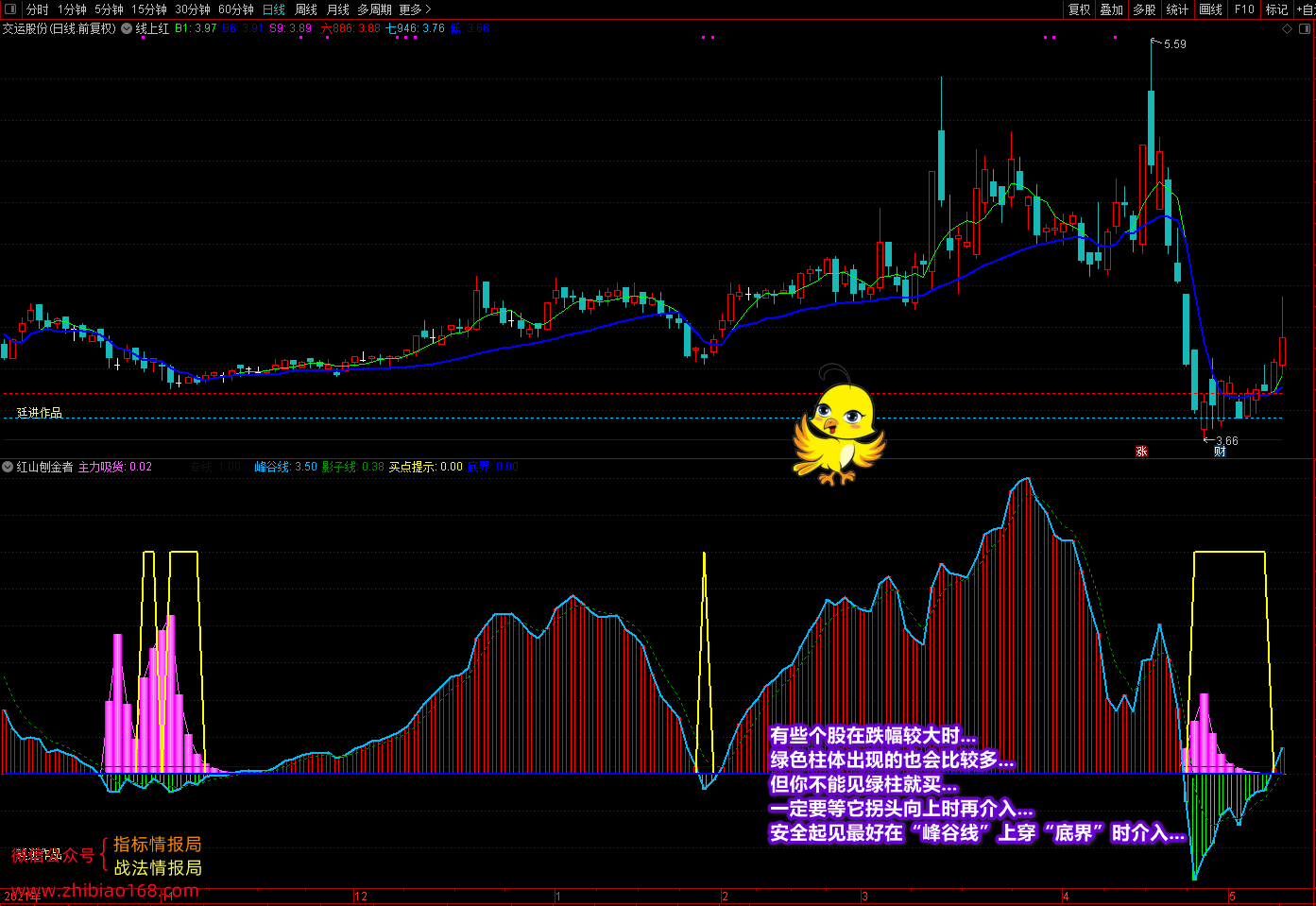Click the 底界: 0.00 value
Screen dimensions: 1316x906
coord(493,467)
